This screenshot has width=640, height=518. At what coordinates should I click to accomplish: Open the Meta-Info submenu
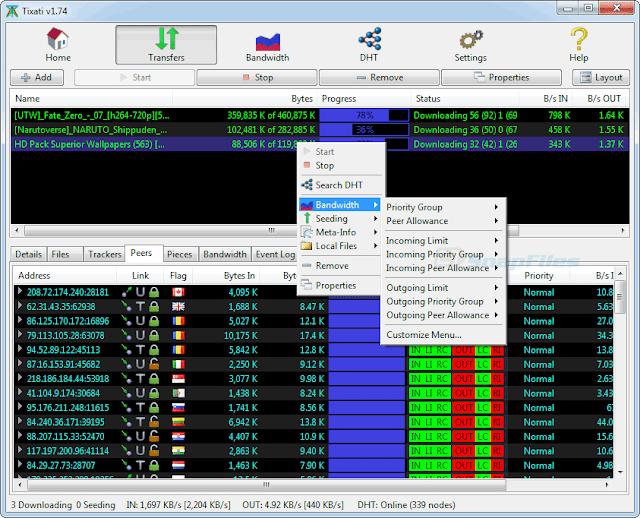coord(340,232)
